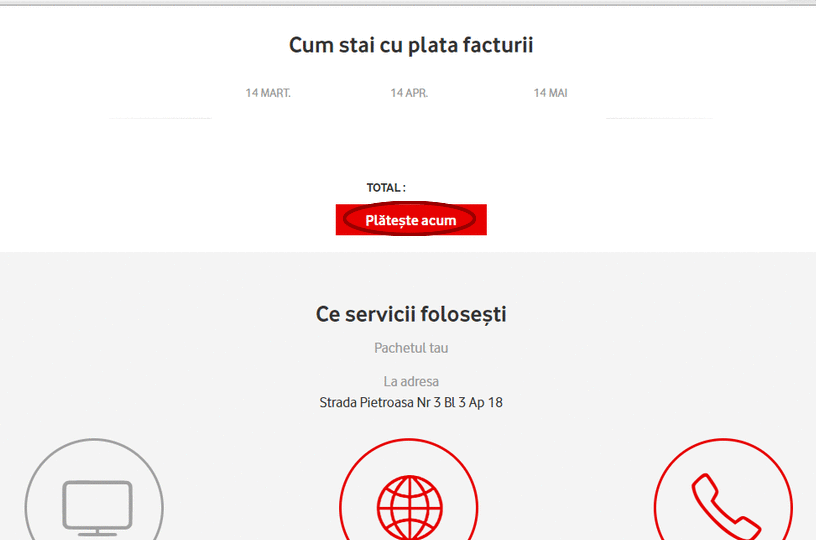Select the gray television service icon
Image resolution: width=816 pixels, height=540 pixels.
tap(96, 505)
